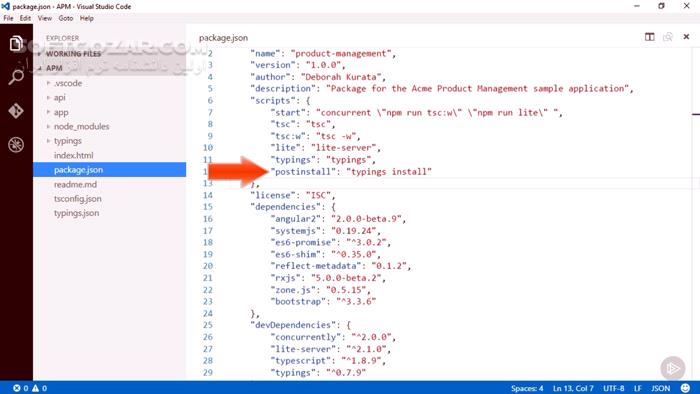Viewport: 700px width, 394px height.
Task: Select package.json in the explorer
Action: click(109, 170)
